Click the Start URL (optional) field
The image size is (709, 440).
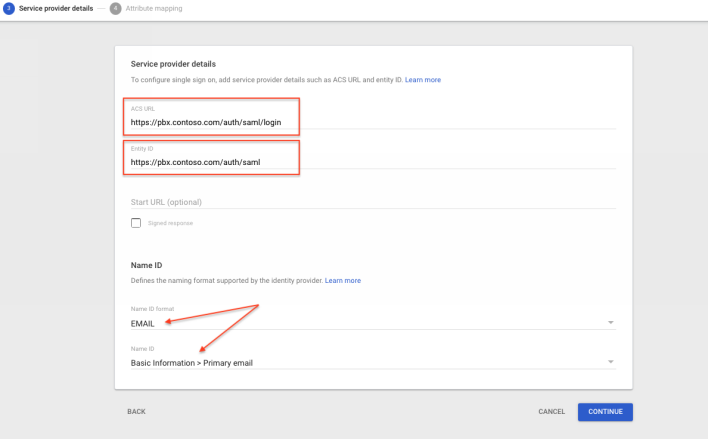point(370,201)
